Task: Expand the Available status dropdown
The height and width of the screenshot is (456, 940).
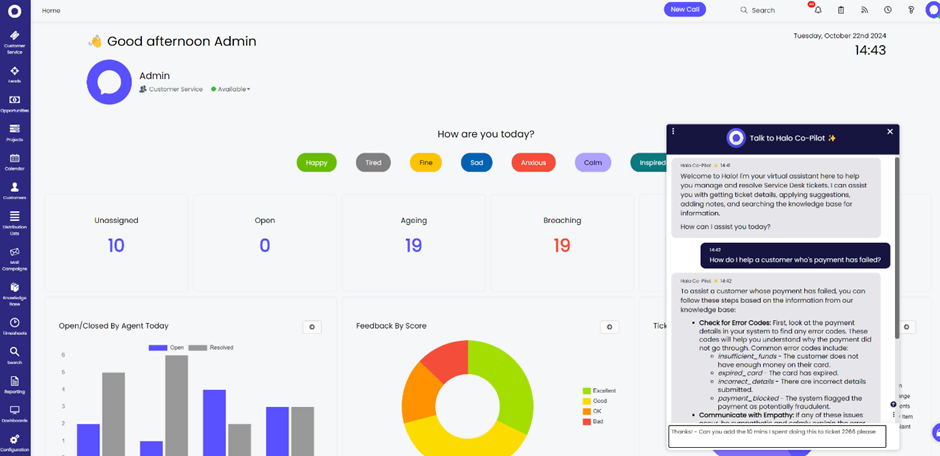Action: click(x=233, y=89)
